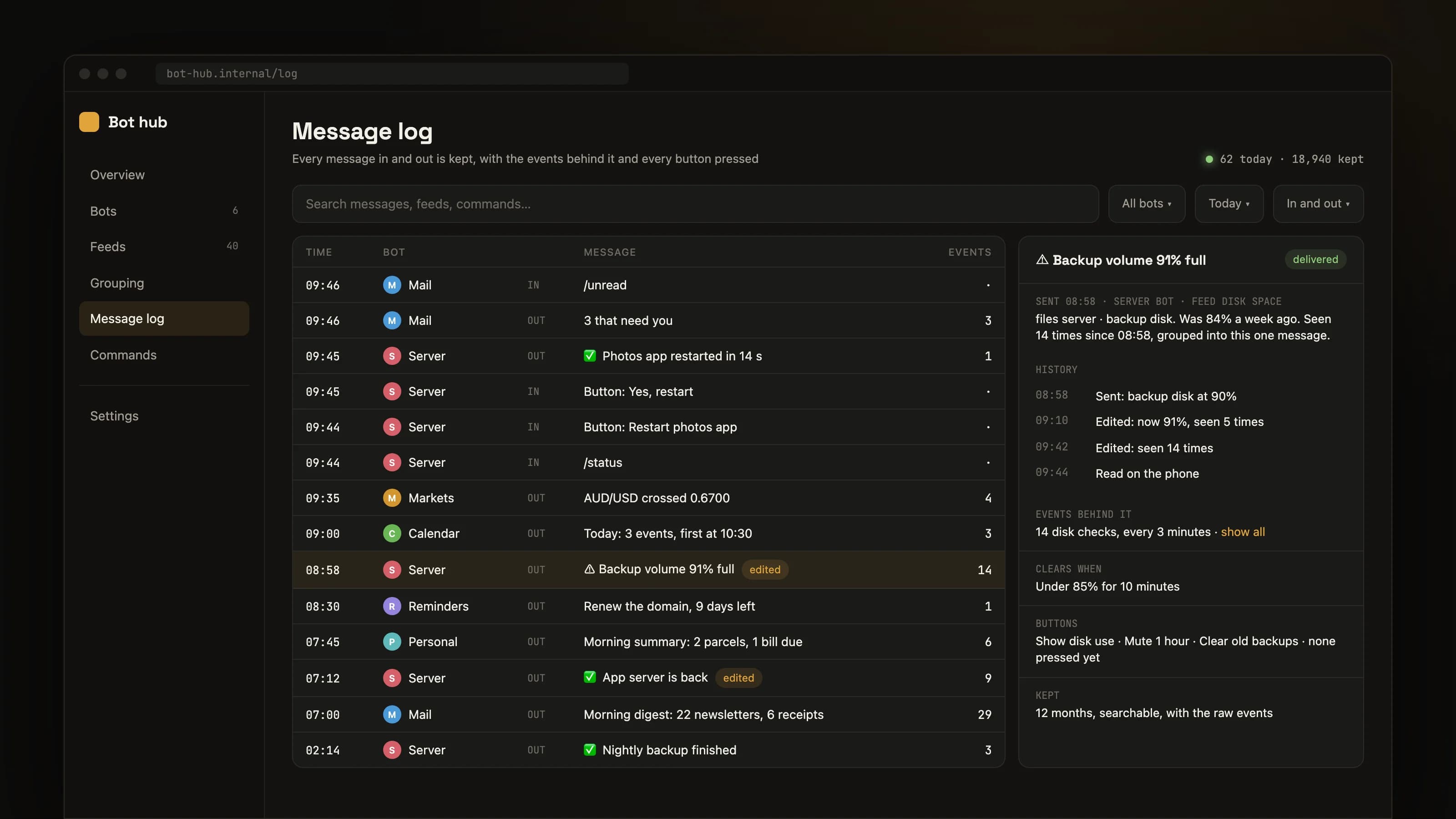Click the Personal bot avatar icon

[x=392, y=642]
